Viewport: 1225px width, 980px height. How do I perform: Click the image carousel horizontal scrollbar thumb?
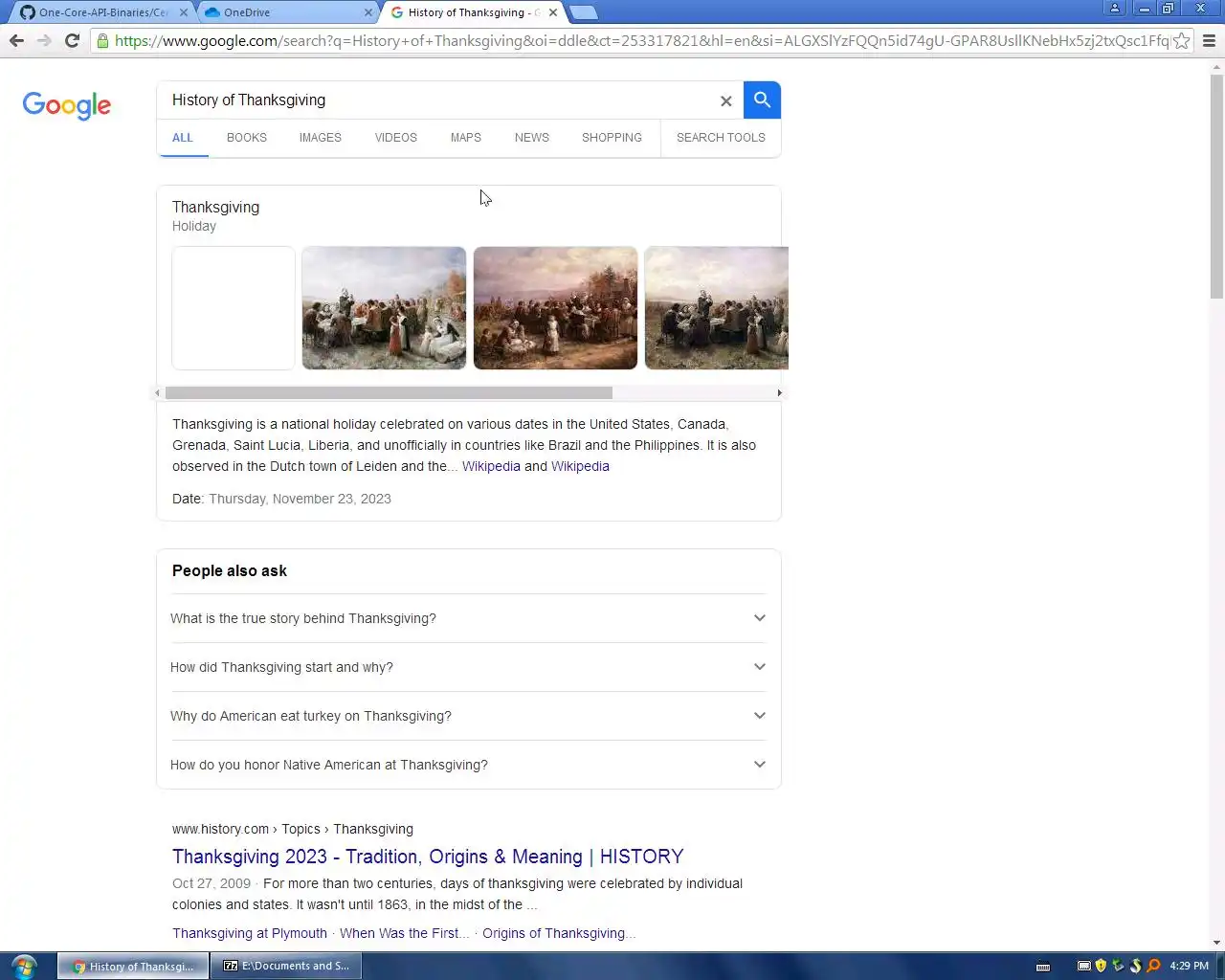click(389, 392)
